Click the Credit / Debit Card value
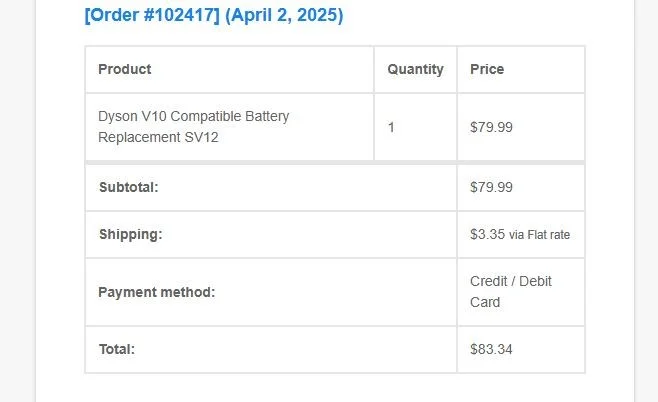The image size is (658, 402). coord(510,291)
